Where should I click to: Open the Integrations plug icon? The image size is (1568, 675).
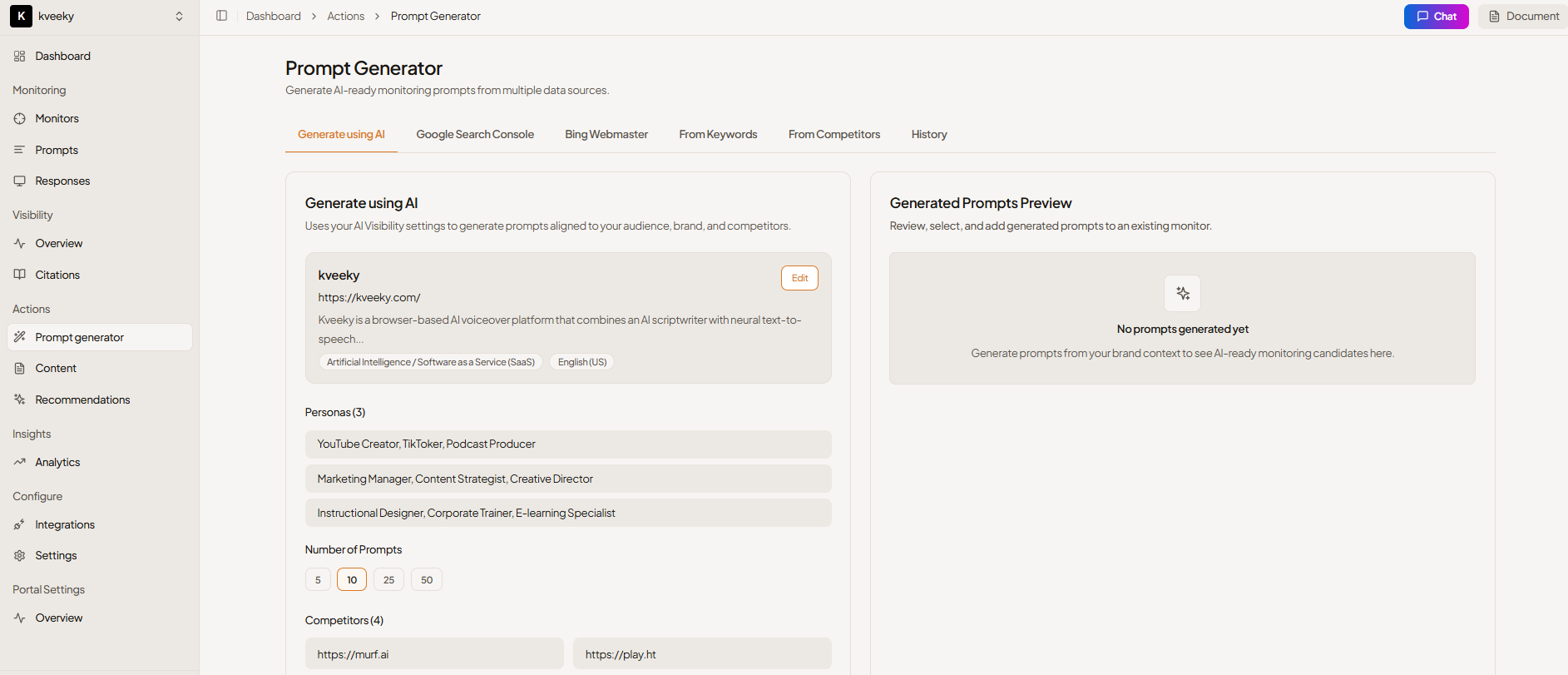tap(20, 524)
